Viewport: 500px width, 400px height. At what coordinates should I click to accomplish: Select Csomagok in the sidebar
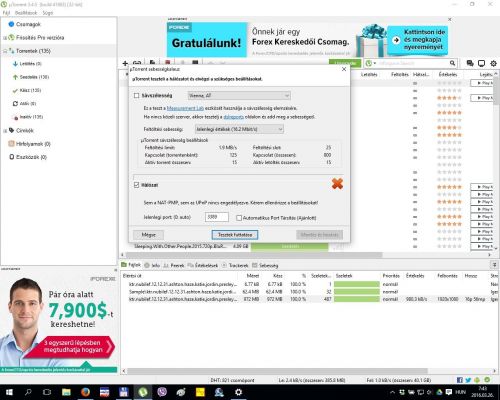pyautogui.click(x=28, y=24)
